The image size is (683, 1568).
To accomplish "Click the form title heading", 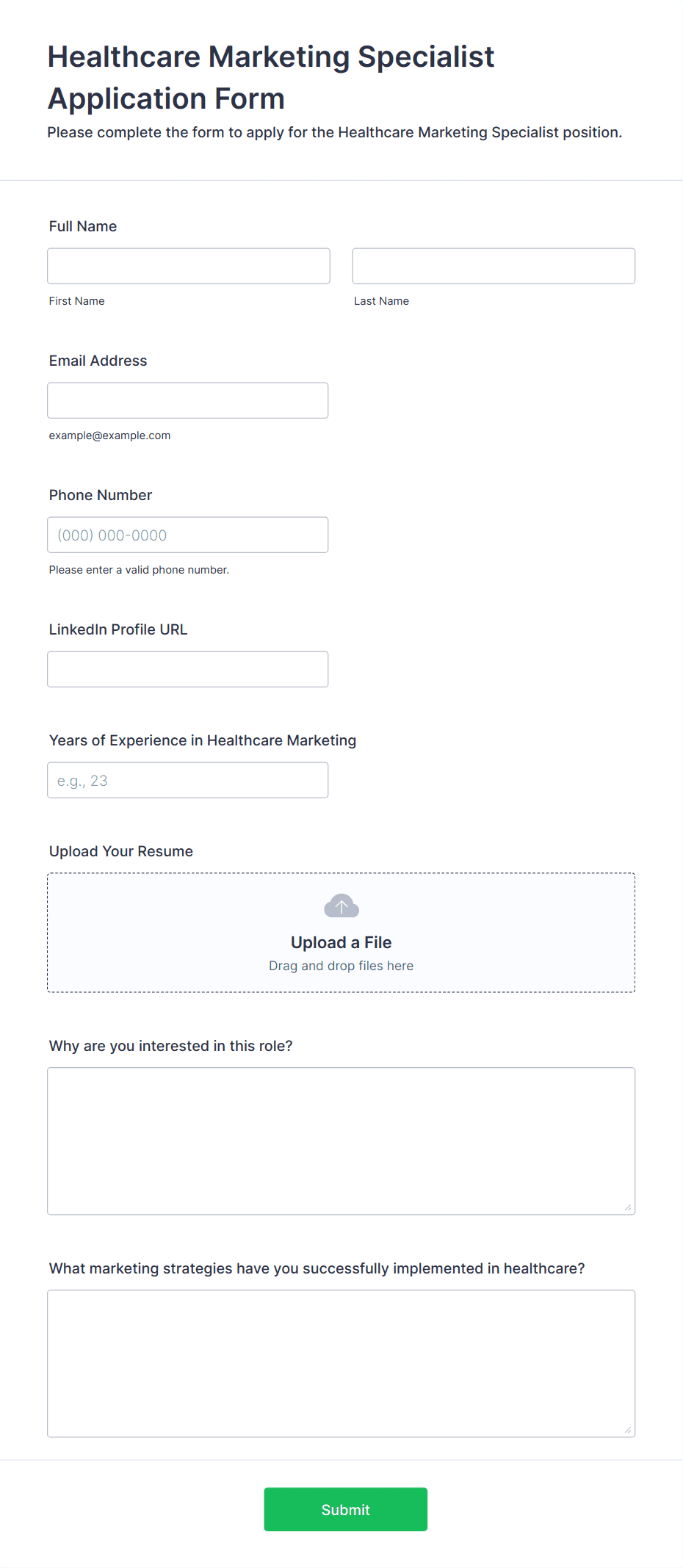I will click(x=271, y=77).
